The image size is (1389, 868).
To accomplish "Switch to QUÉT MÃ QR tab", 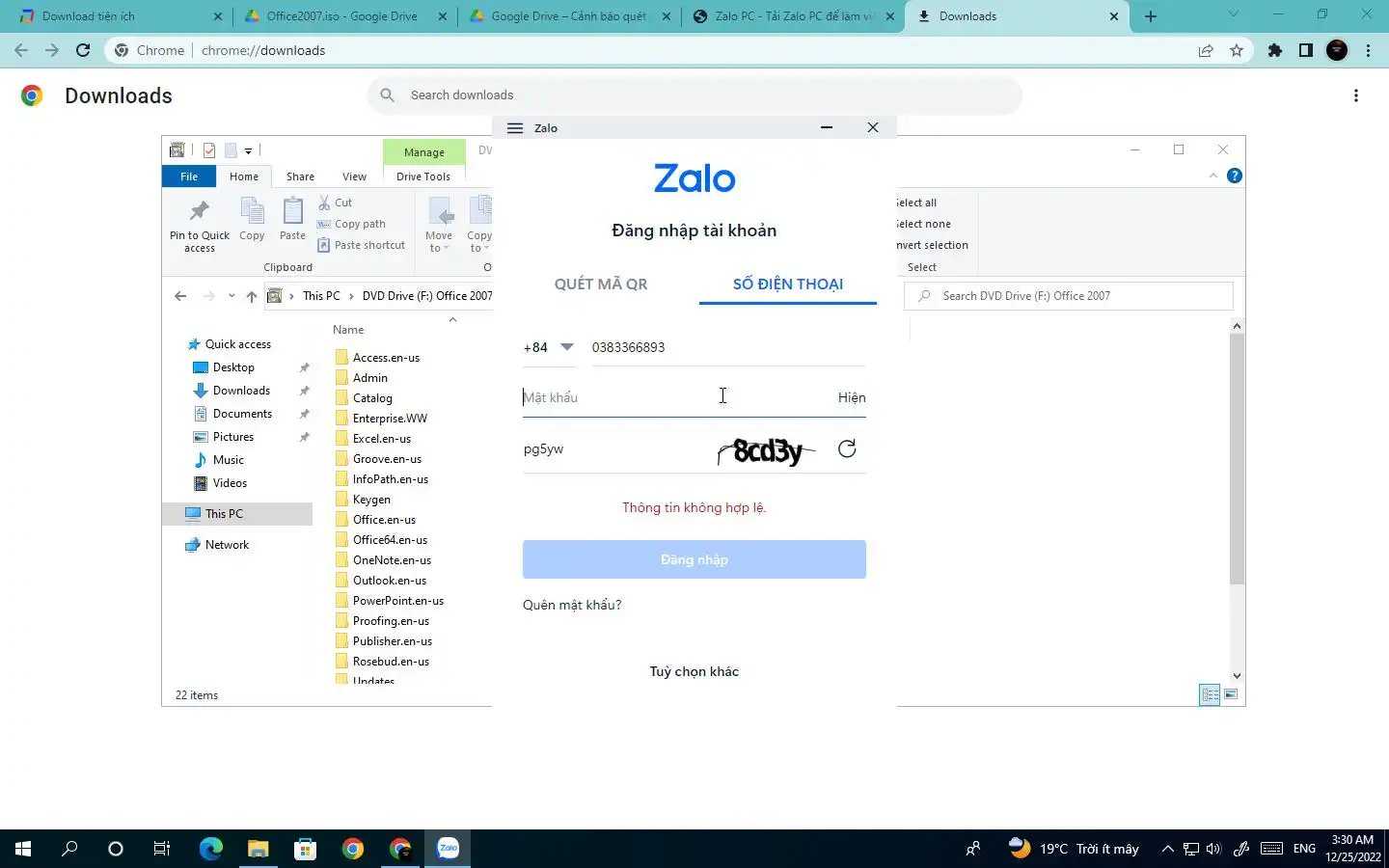I will pyautogui.click(x=601, y=284).
